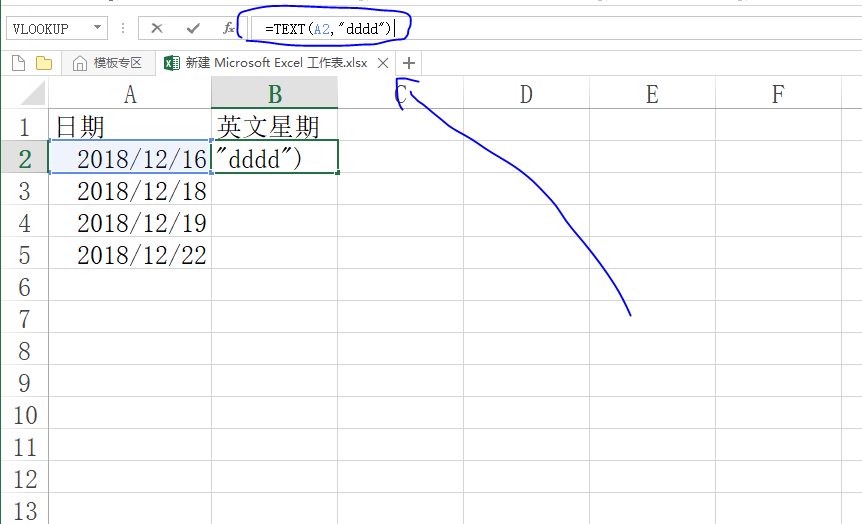Click the cell containing 日期
This screenshot has height=524, width=862.
click(130, 126)
